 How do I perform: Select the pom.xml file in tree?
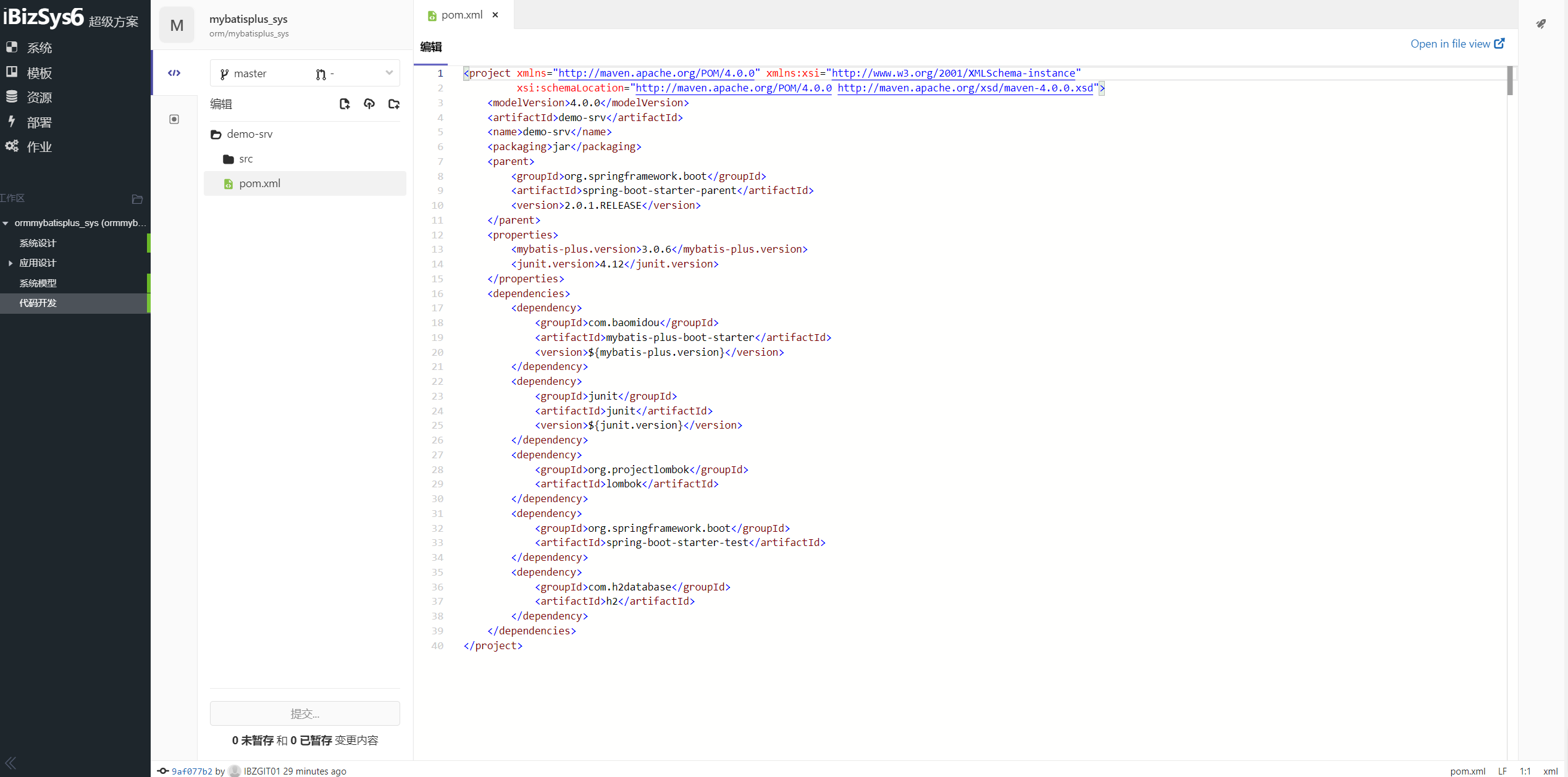pos(305,183)
